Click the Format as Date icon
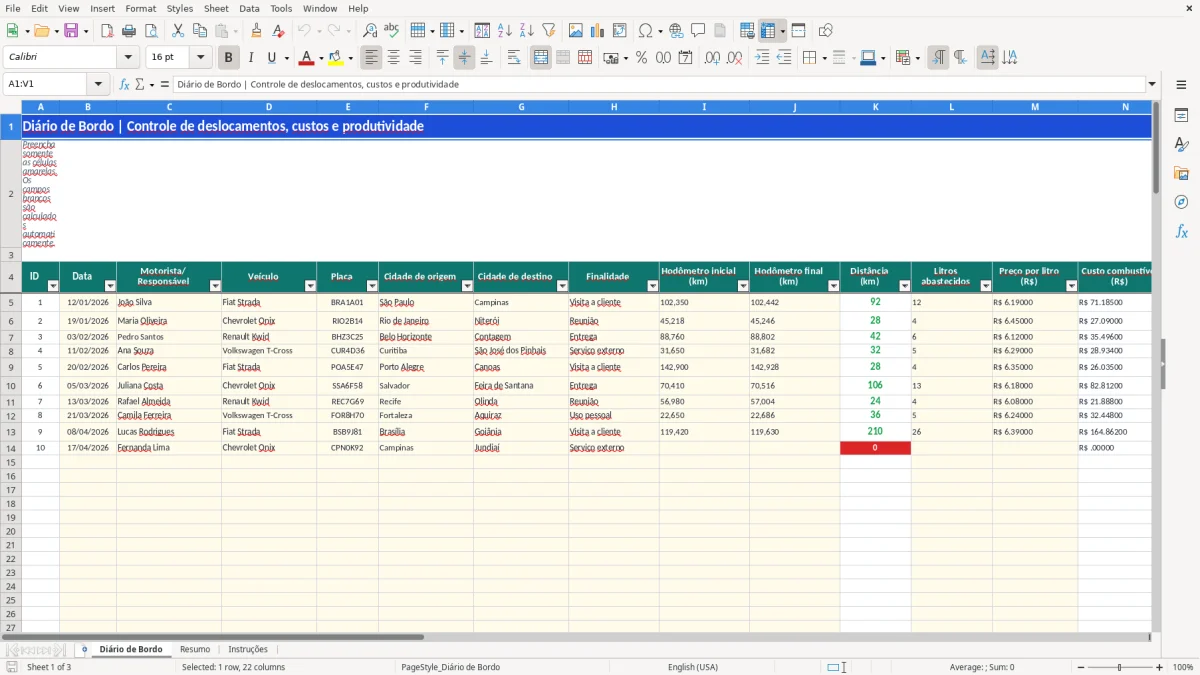 coord(685,58)
